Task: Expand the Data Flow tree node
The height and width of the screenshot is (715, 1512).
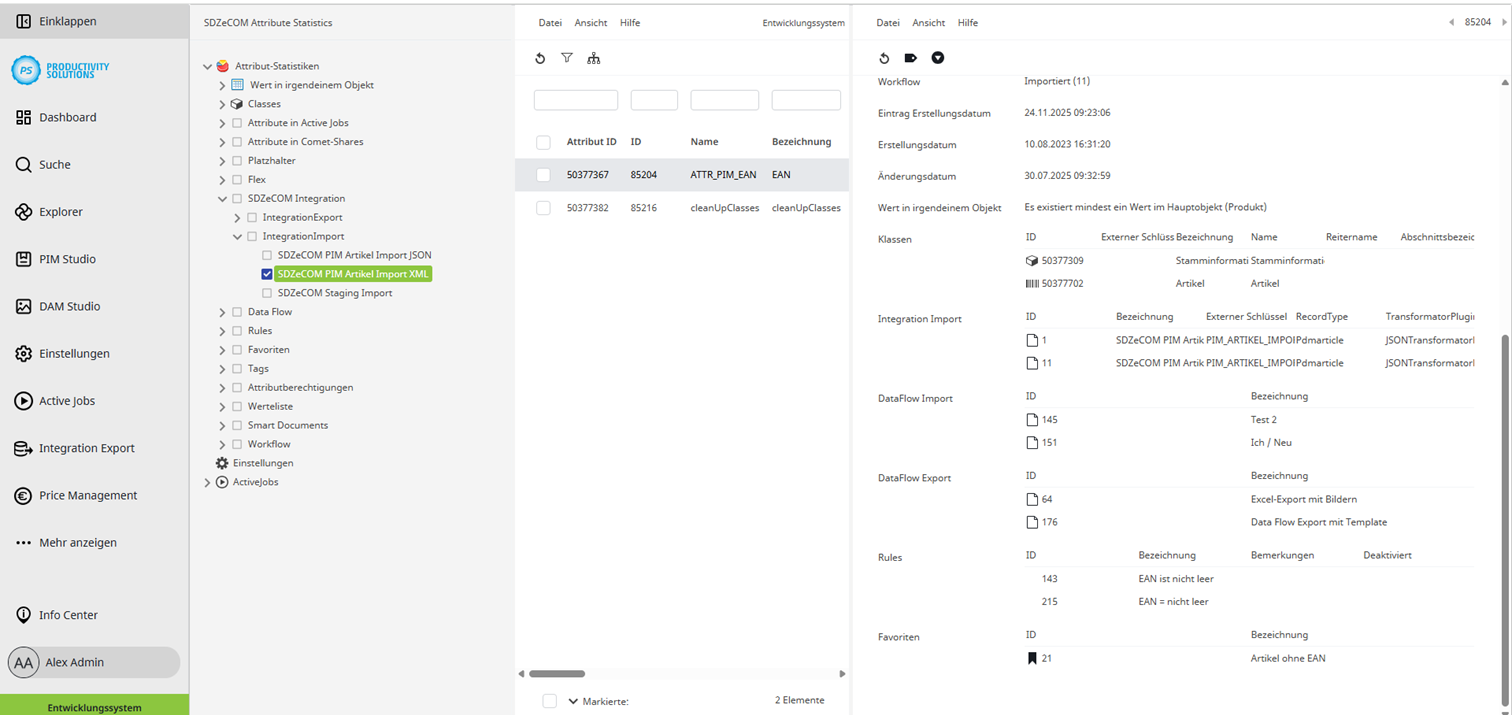Action: tap(222, 311)
